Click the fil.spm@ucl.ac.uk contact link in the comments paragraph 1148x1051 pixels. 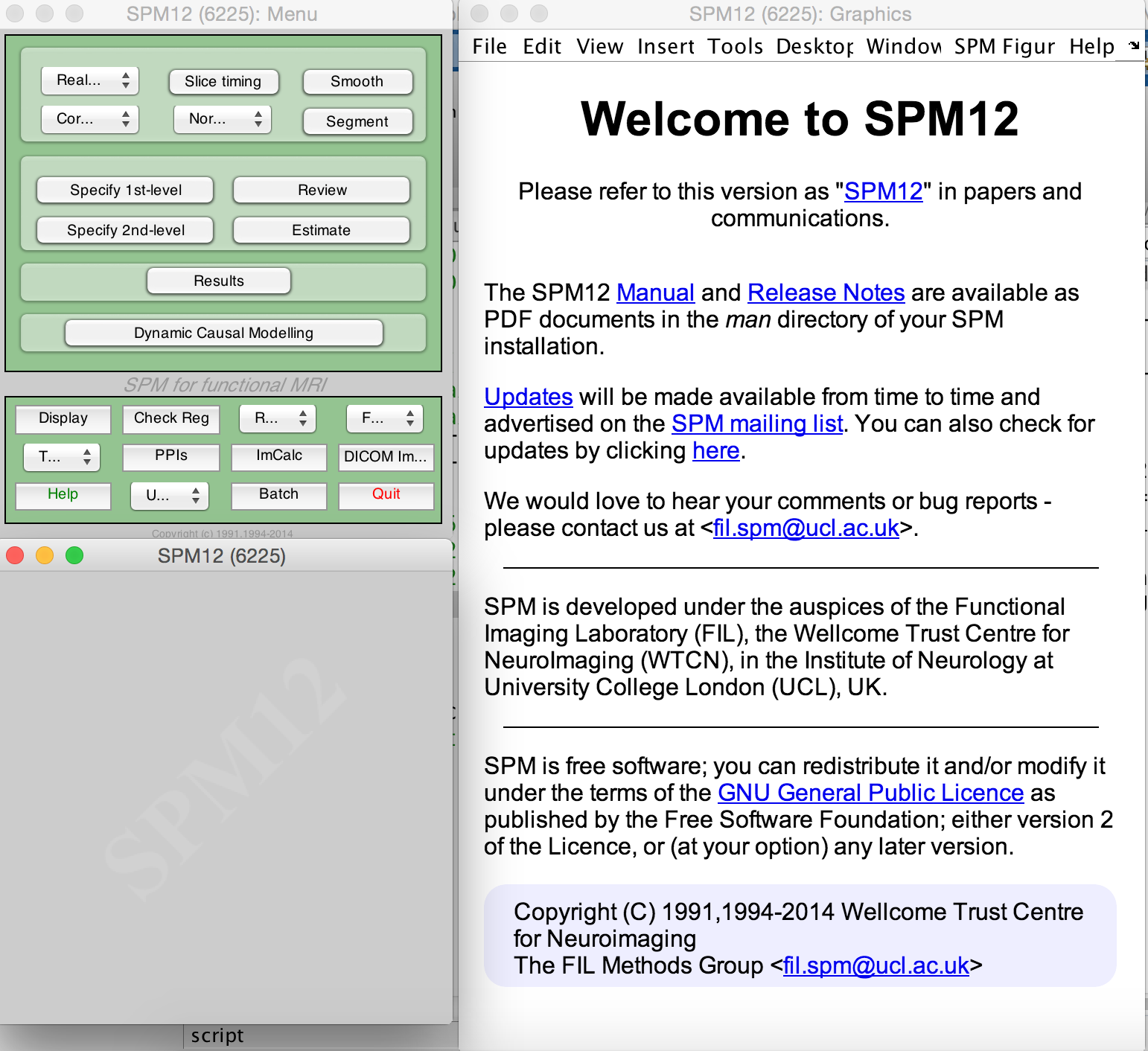pos(806,528)
